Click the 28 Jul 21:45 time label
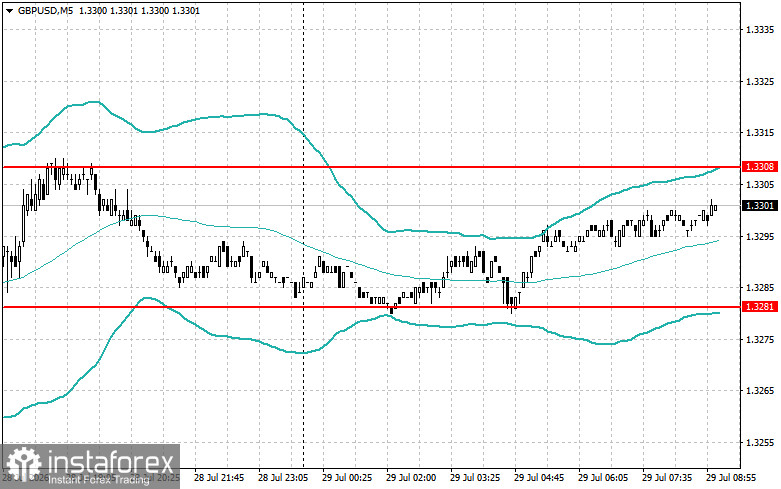 click(219, 478)
